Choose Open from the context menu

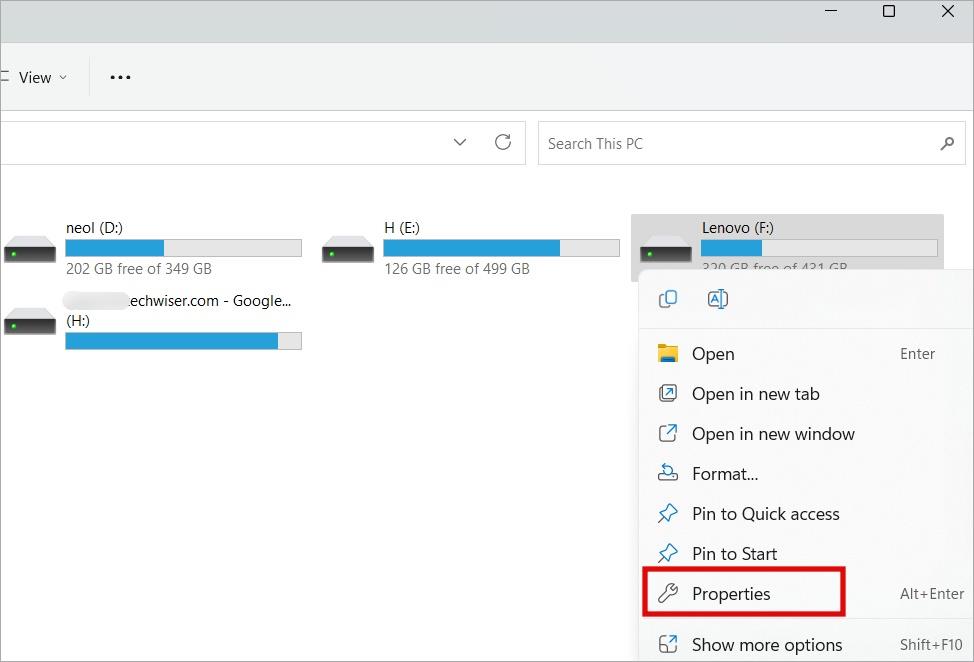coord(804,354)
